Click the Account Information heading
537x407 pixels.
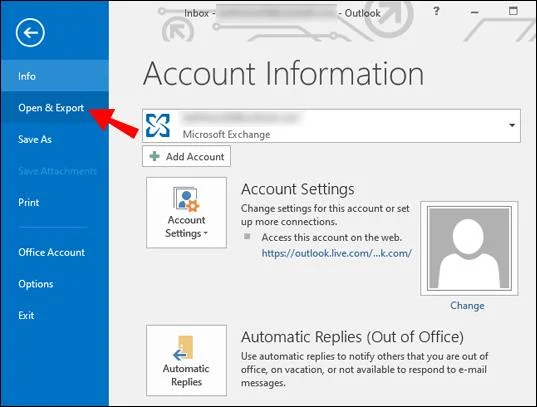pyautogui.click(x=283, y=73)
